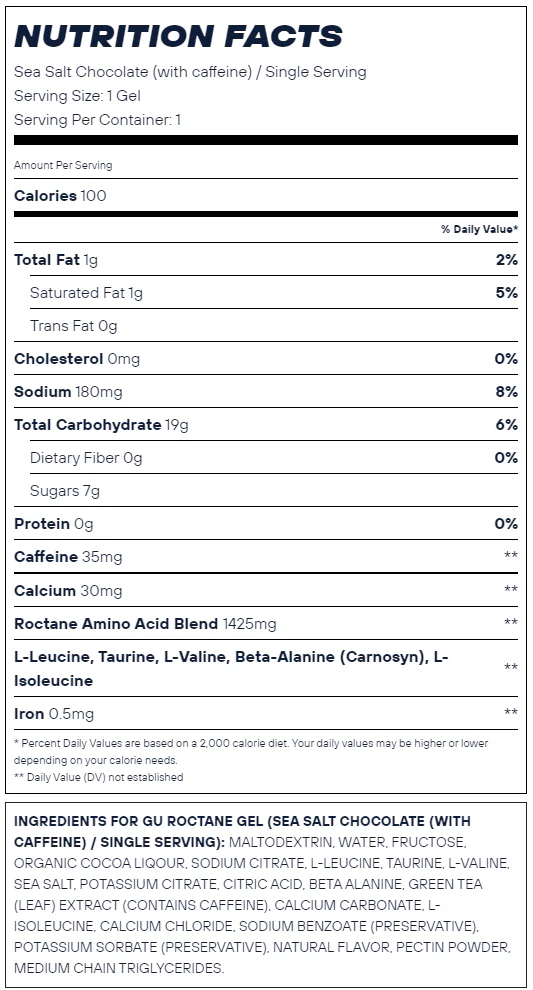Image resolution: width=533 pixels, height=990 pixels.
Task: Click the Iron 0.5mg row
Action: click(266, 713)
